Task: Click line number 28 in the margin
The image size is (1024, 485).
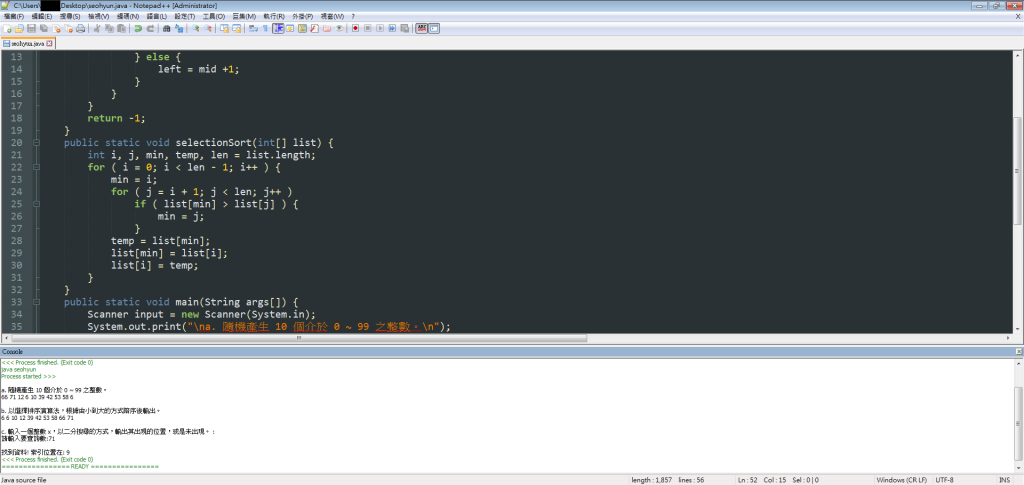Action: [x=16, y=240]
